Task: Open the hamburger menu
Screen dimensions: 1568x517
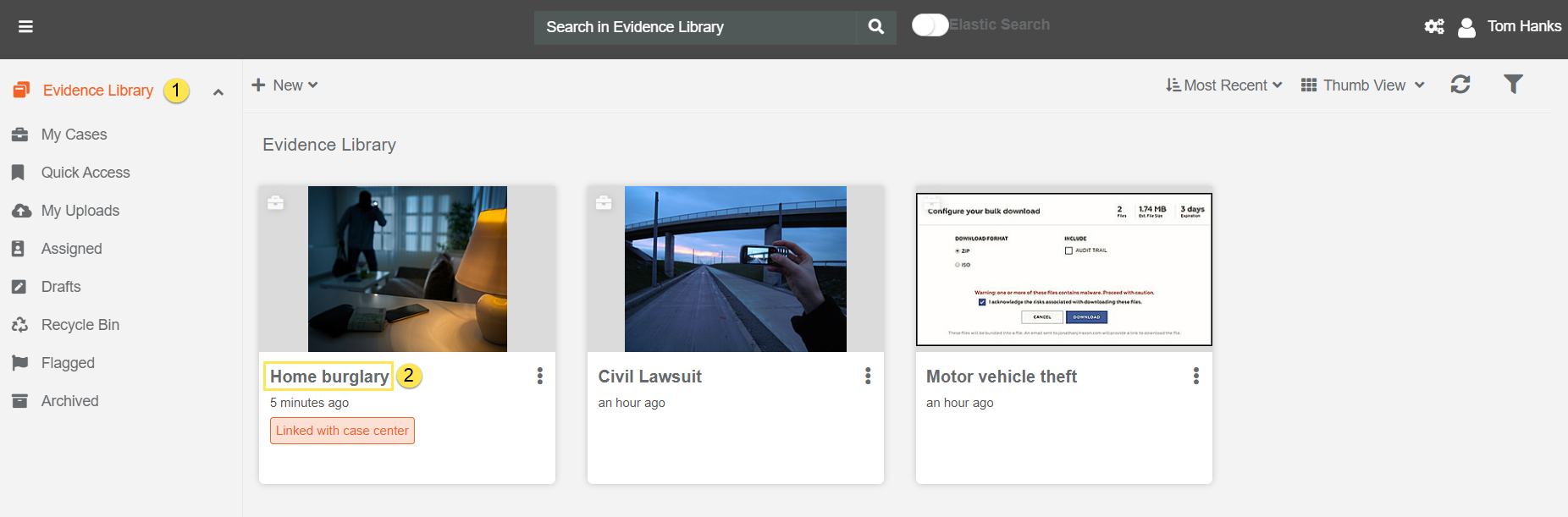Action: 25,27
